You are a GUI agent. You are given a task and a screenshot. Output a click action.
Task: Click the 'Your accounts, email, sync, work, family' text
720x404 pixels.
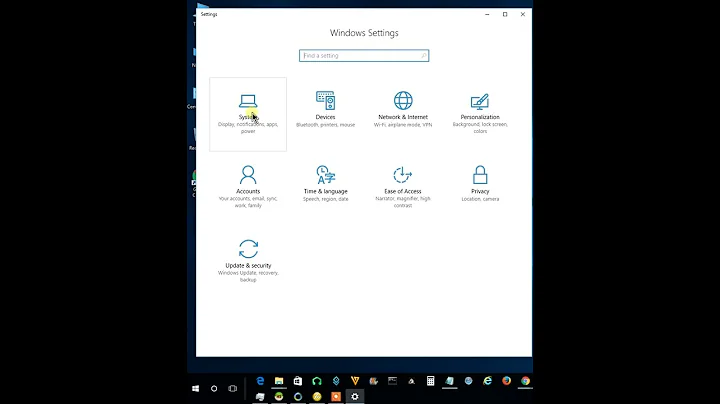(248, 202)
